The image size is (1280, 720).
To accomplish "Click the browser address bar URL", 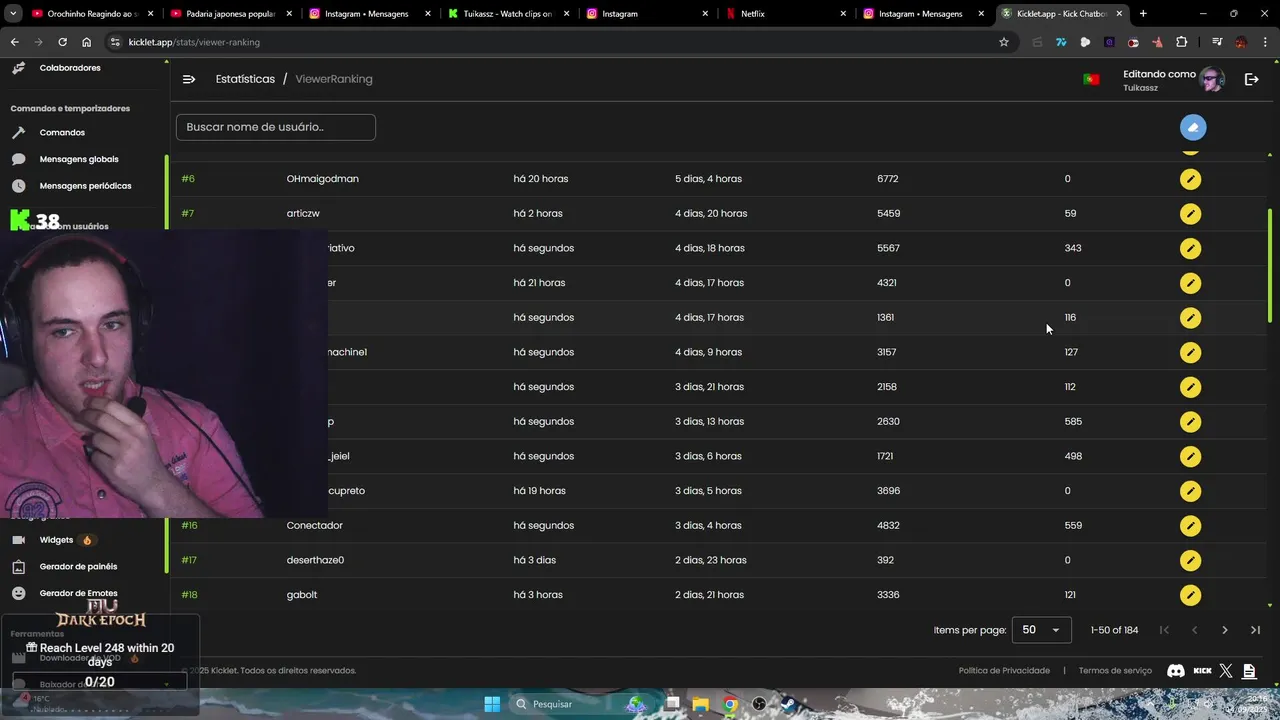I will [x=194, y=42].
